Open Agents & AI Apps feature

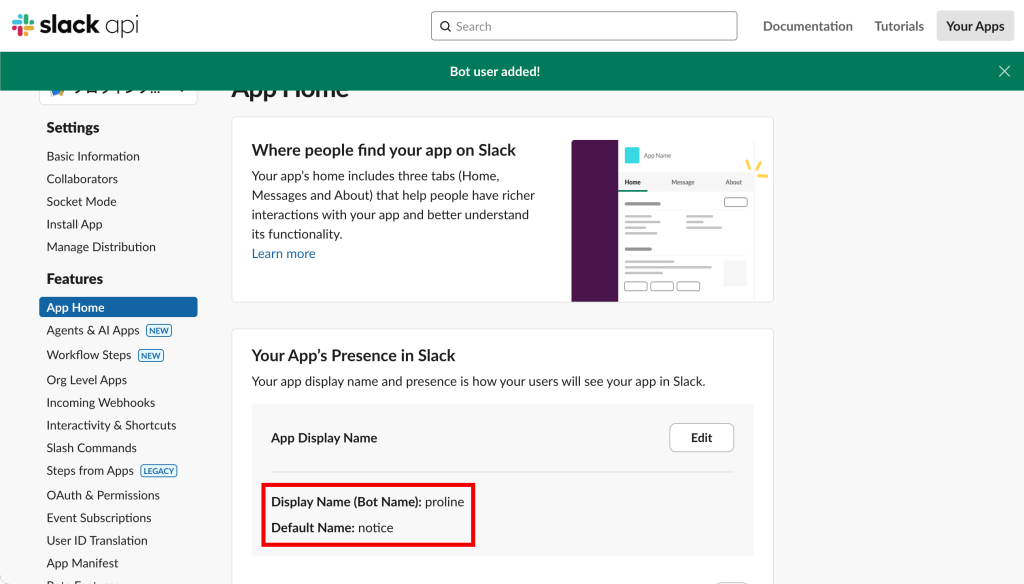click(93, 331)
